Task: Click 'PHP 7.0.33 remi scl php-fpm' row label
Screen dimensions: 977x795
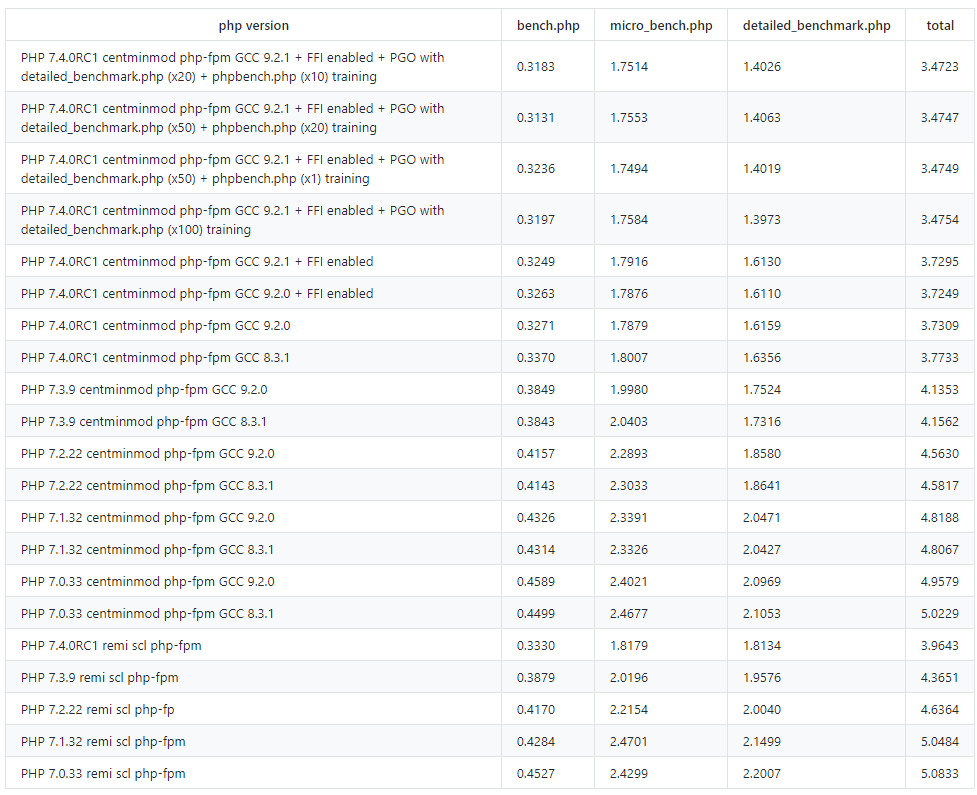Action: pyautogui.click(x=103, y=773)
